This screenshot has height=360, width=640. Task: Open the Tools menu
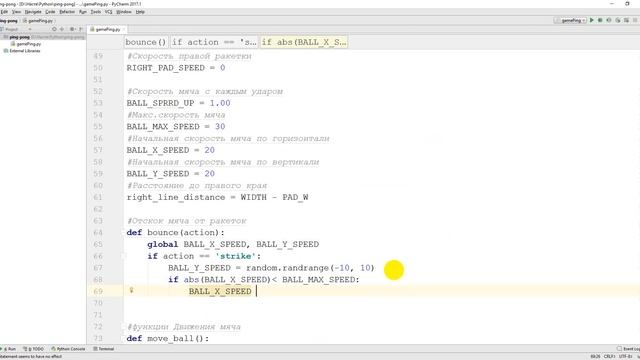(x=96, y=12)
